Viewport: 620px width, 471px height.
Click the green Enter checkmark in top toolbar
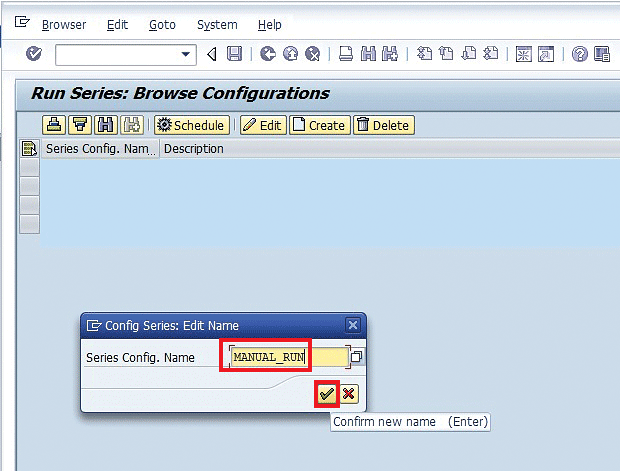click(x=34, y=54)
